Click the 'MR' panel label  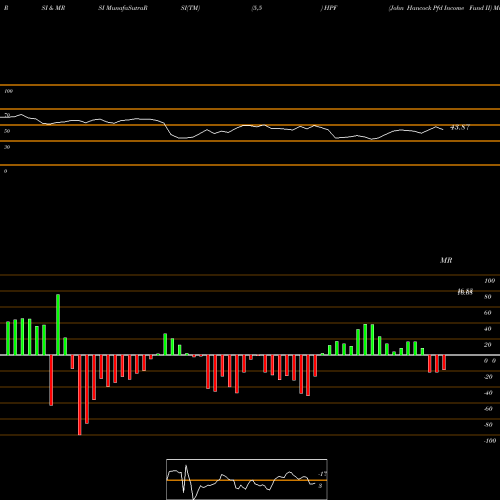[446, 260]
